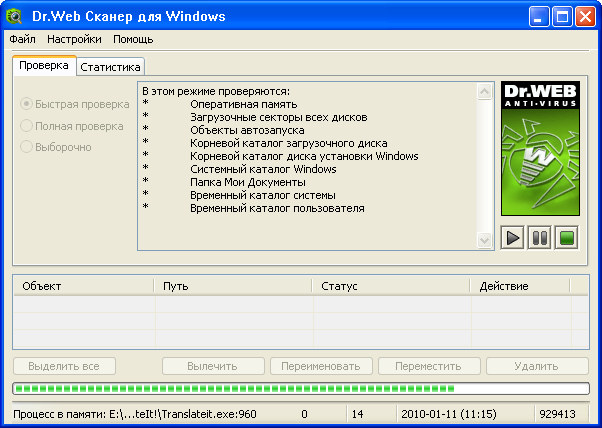The height and width of the screenshot is (428, 602).
Task: Pause the scan with the pause button
Action: [539, 238]
